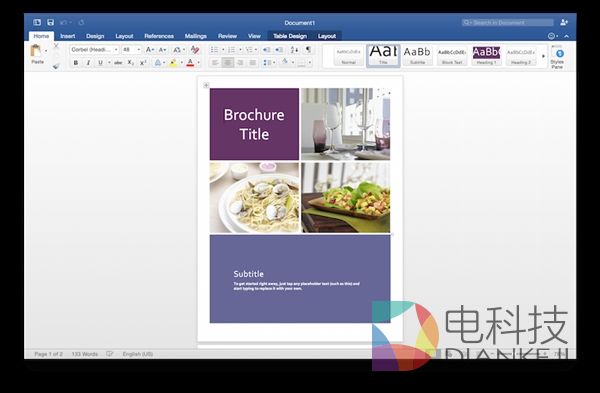The image size is (600, 393).
Task: Toggle Show paragraph marks (¶)
Action: (x=308, y=50)
